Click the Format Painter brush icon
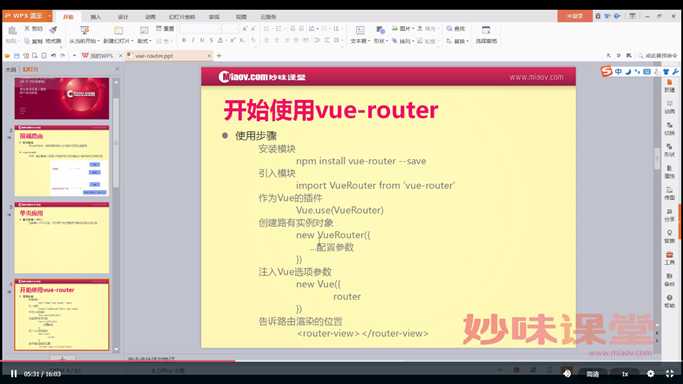This screenshot has height=384, width=683. [53, 29]
